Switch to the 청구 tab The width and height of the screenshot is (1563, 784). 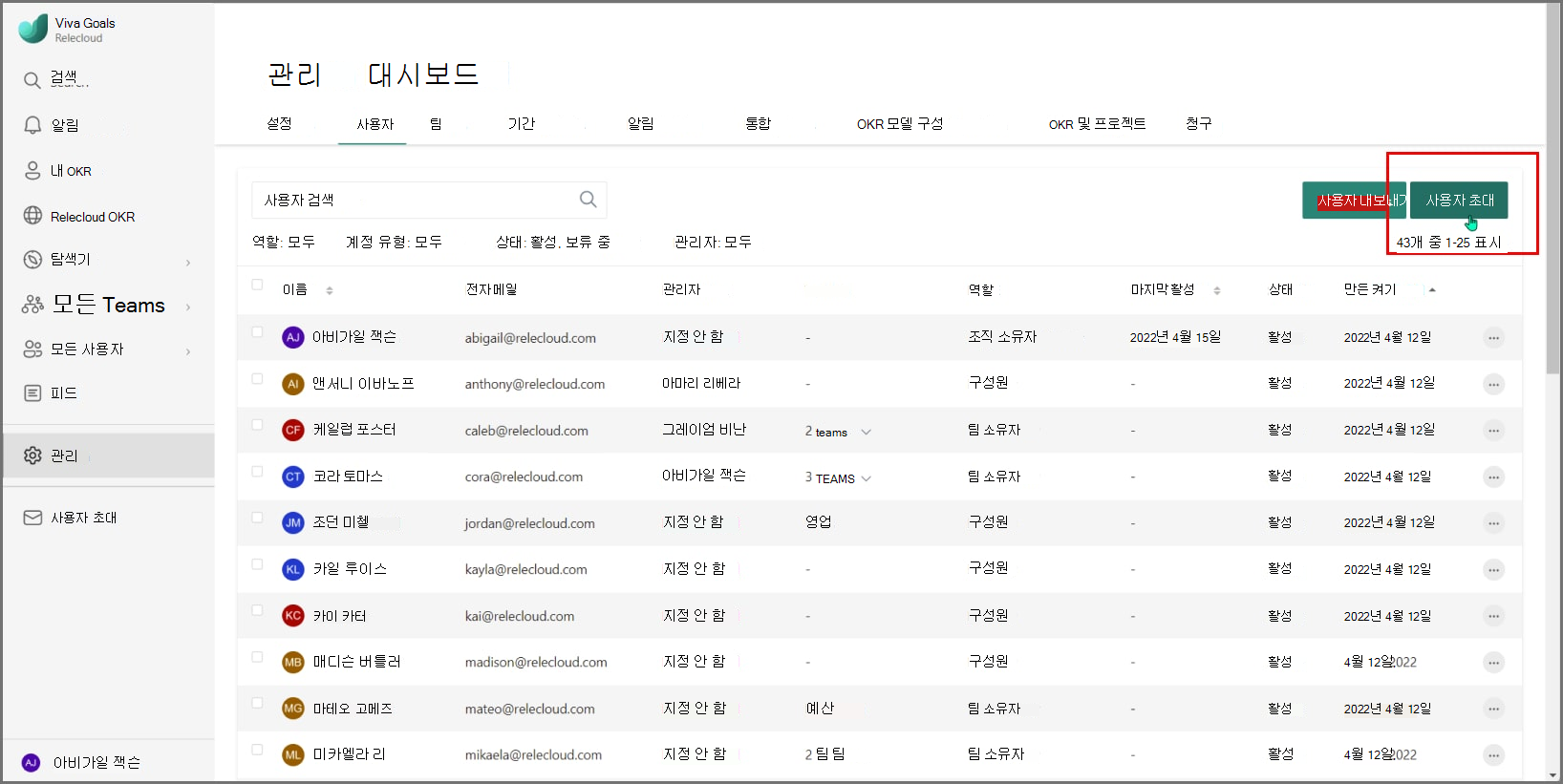coord(1199,123)
